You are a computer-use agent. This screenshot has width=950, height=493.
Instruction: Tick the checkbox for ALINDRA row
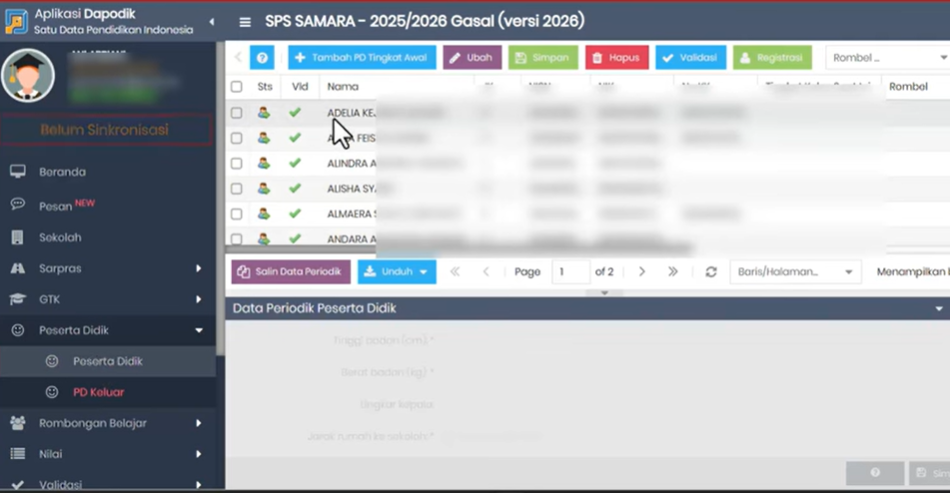(x=236, y=164)
